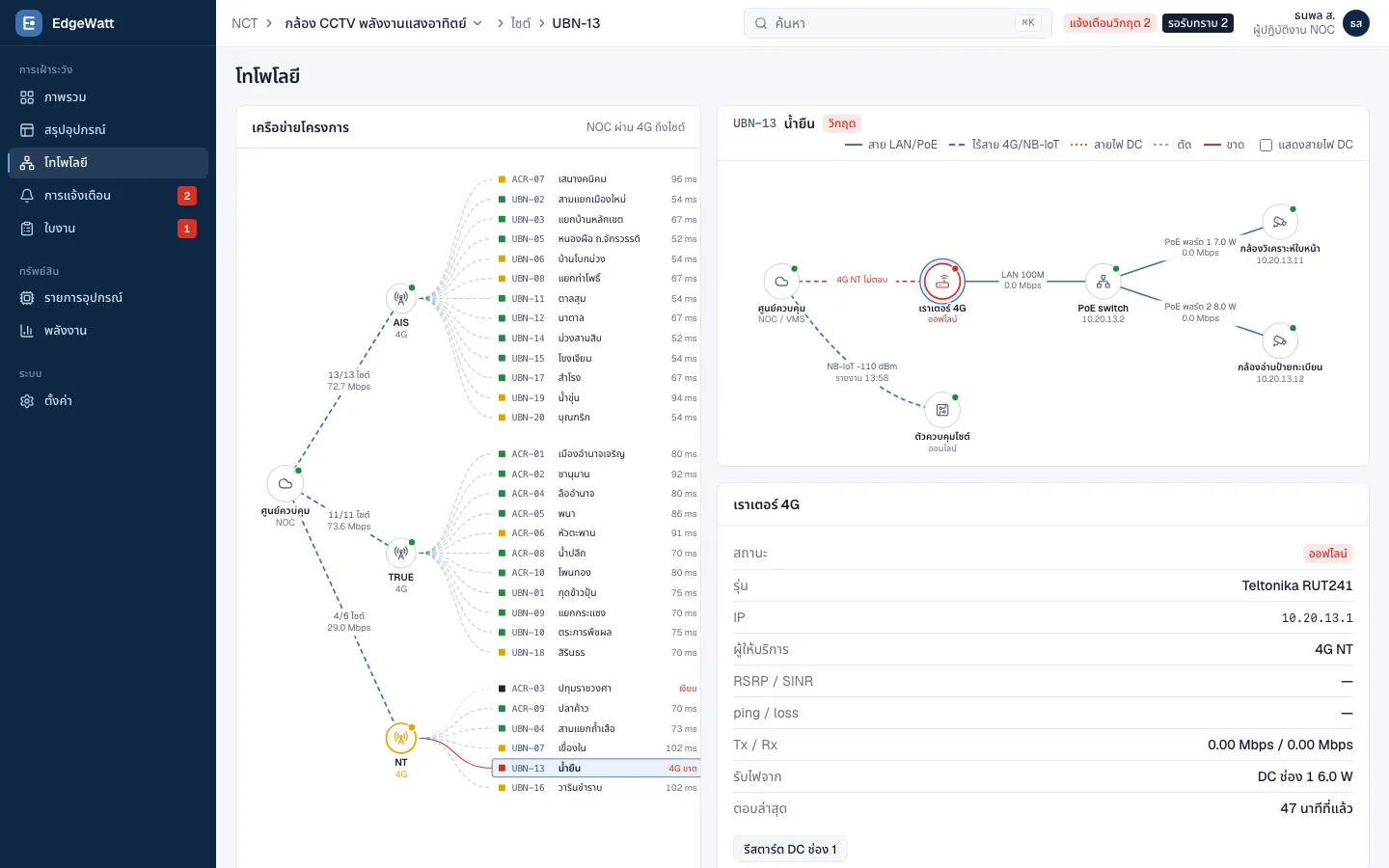Click the EdgeWatt logo icon

29,23
